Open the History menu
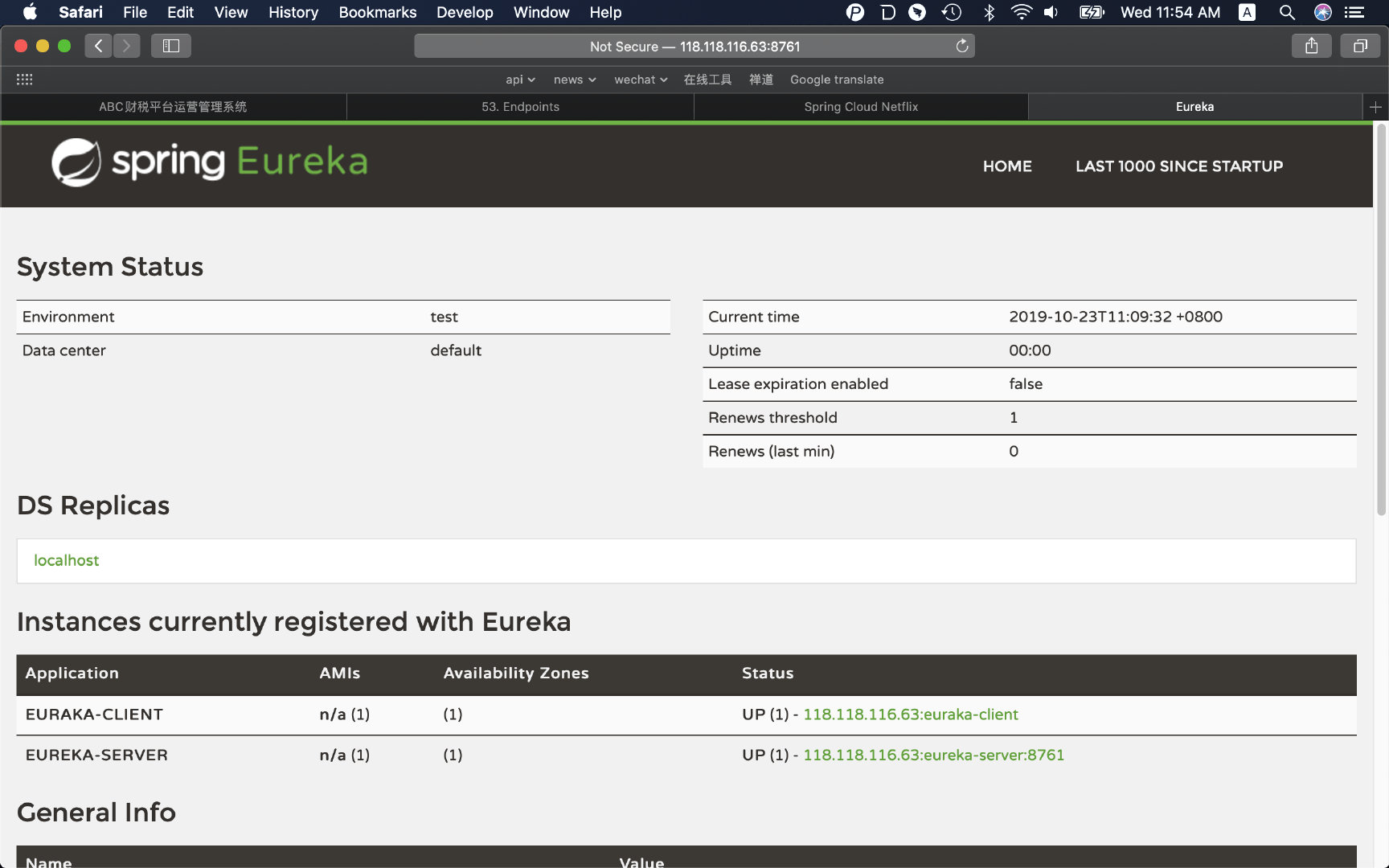The height and width of the screenshot is (868, 1389). click(x=293, y=12)
